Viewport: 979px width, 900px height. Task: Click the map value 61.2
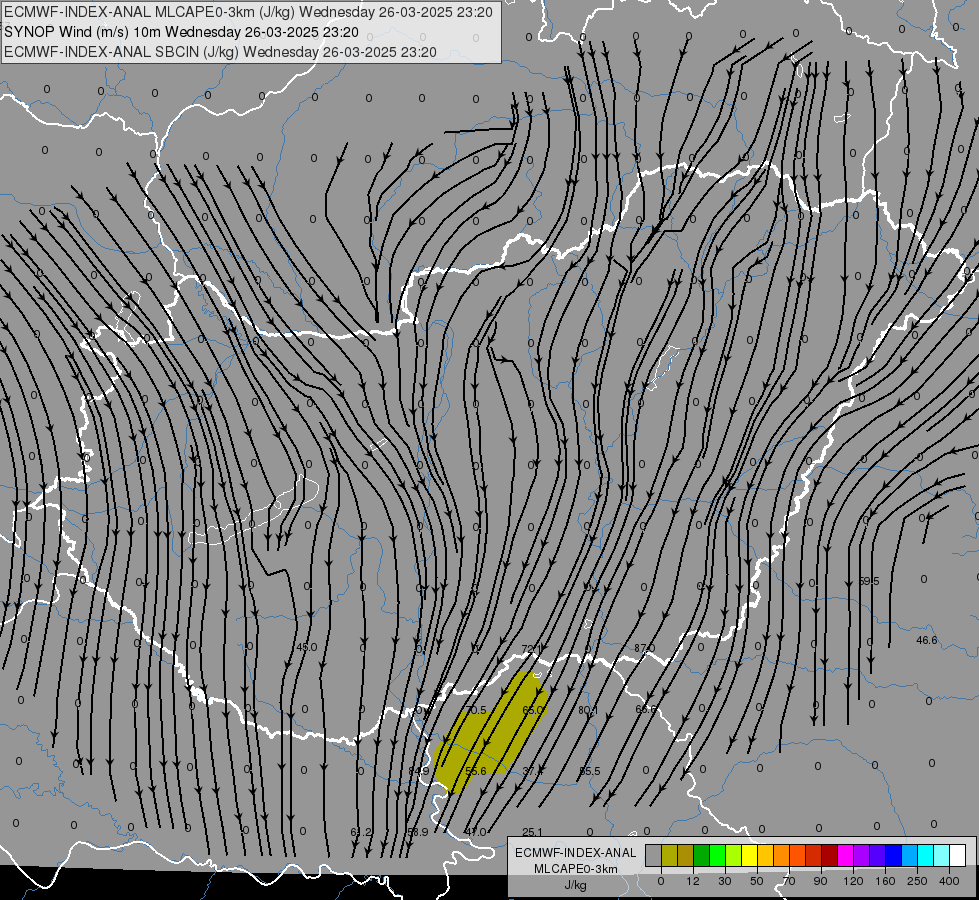pyautogui.click(x=361, y=832)
